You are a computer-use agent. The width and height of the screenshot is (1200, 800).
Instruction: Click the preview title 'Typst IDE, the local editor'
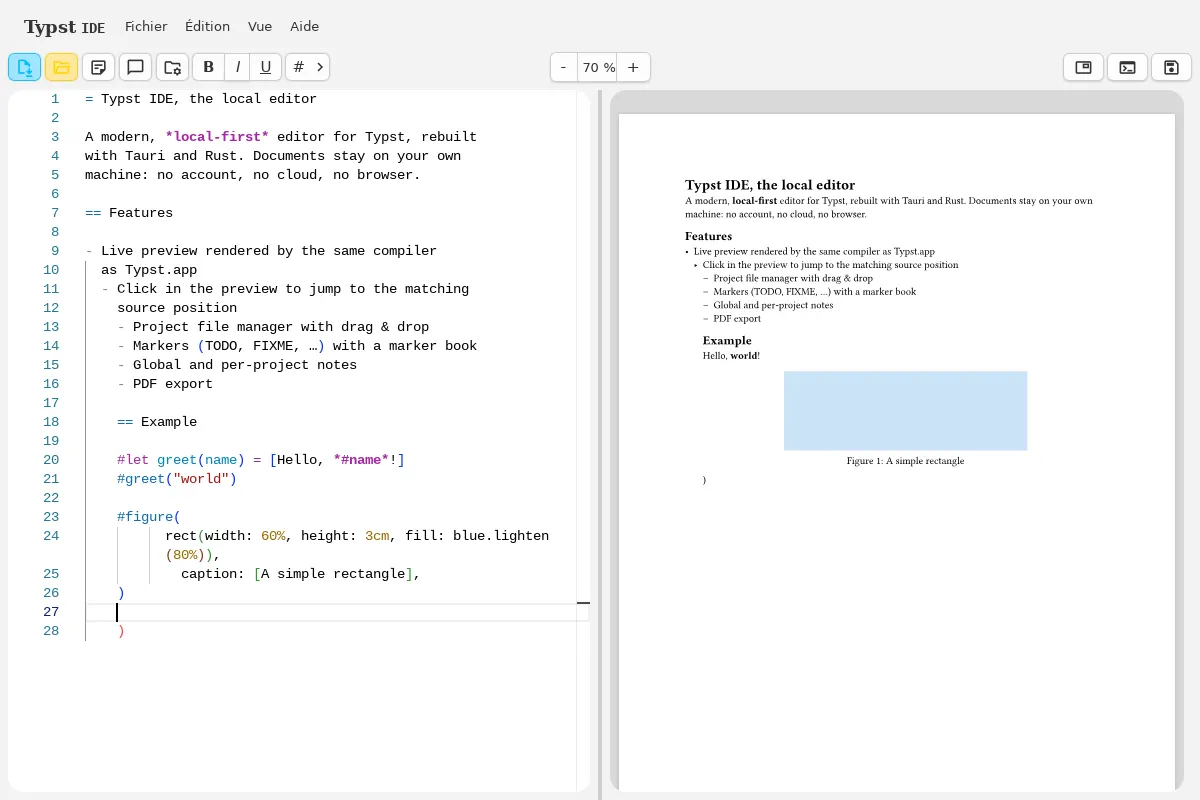tap(770, 185)
